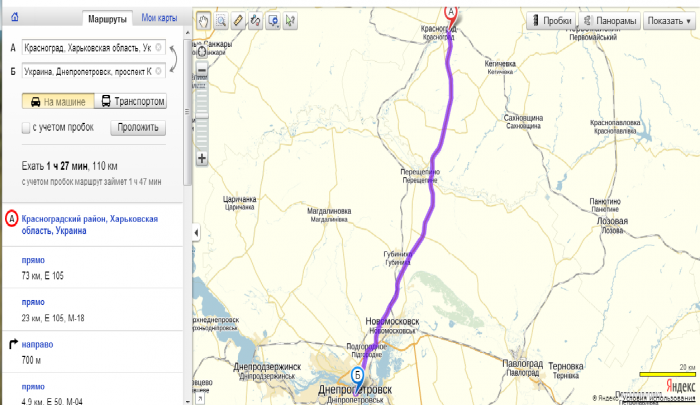Select the hand pan tool
The width and height of the screenshot is (700, 405).
[x=203, y=19]
